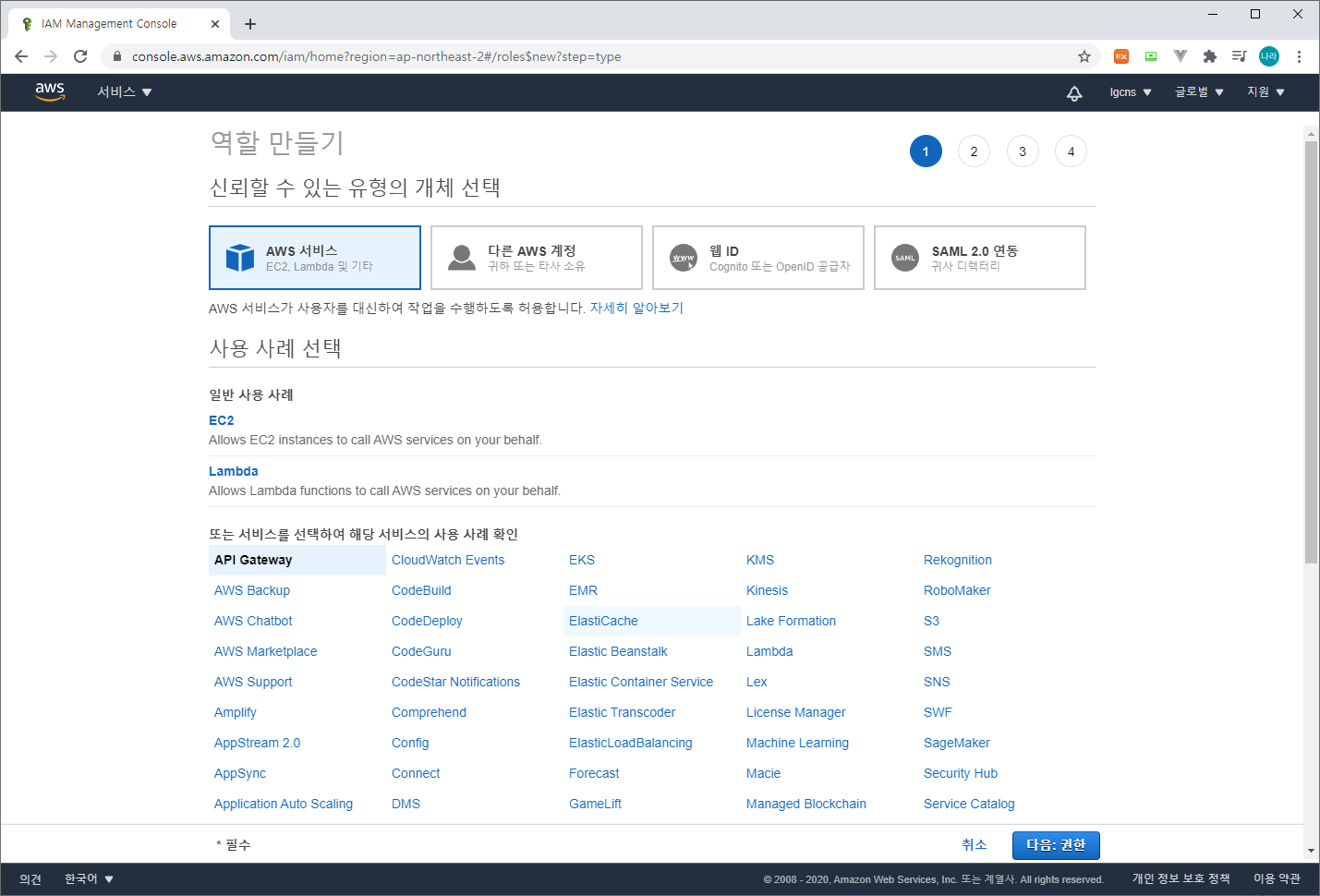Select 다른 AWS 계정 entity card

pyautogui.click(x=537, y=258)
